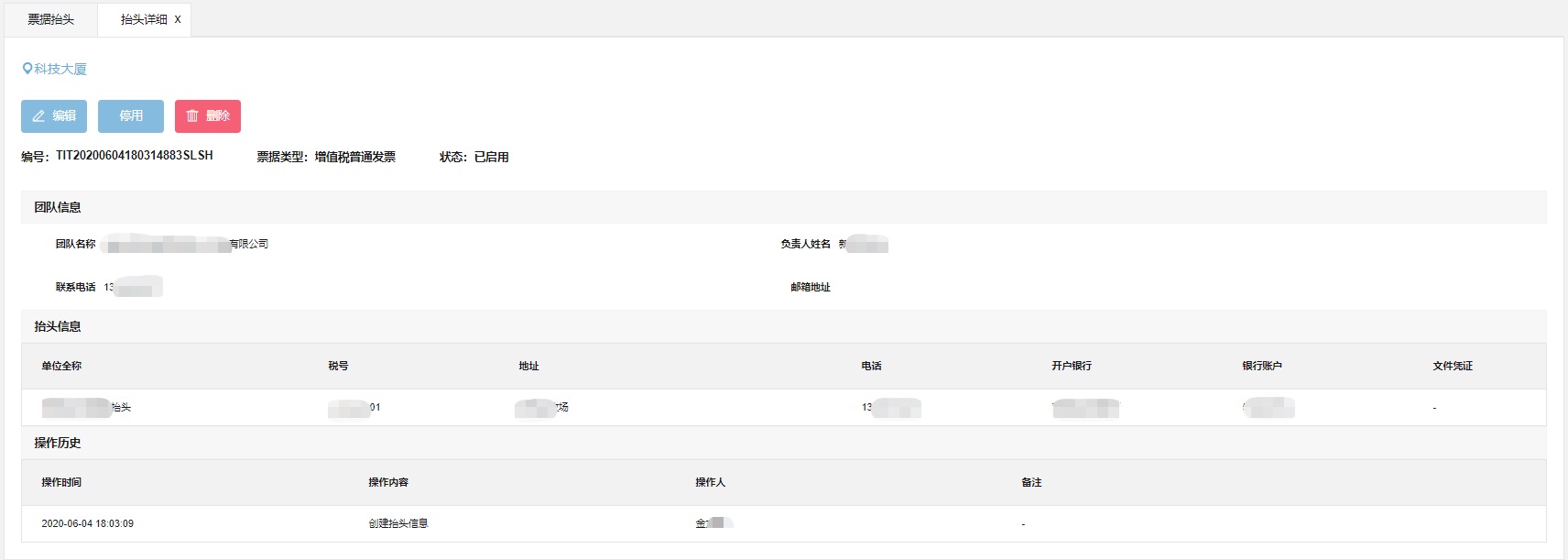Click the 团队信息 section header
The height and width of the screenshot is (560, 1568).
(58, 207)
